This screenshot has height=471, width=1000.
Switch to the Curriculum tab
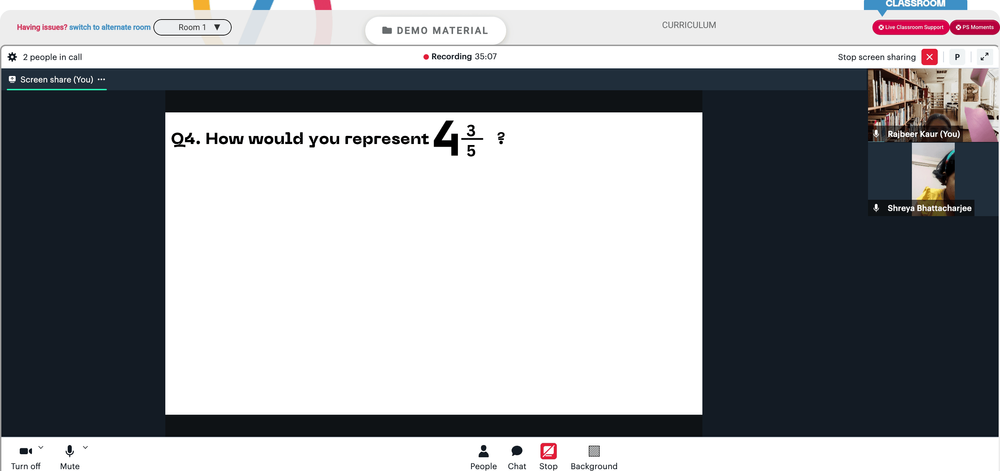[689, 25]
